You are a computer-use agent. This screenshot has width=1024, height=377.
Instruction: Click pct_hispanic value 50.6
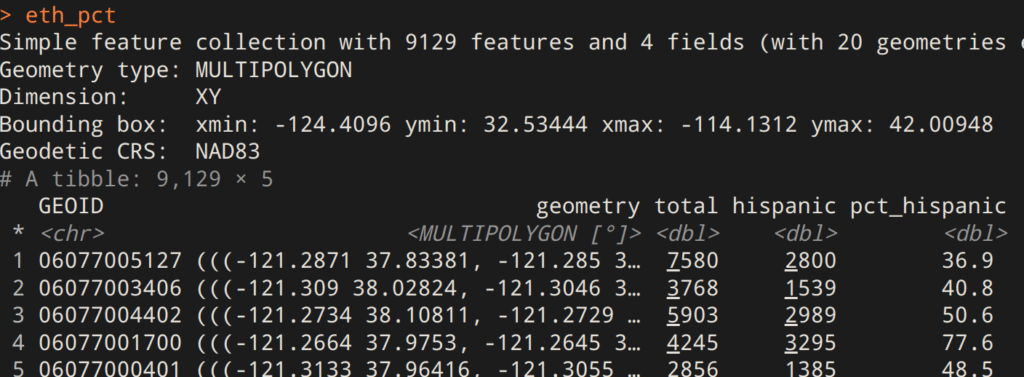(967, 316)
